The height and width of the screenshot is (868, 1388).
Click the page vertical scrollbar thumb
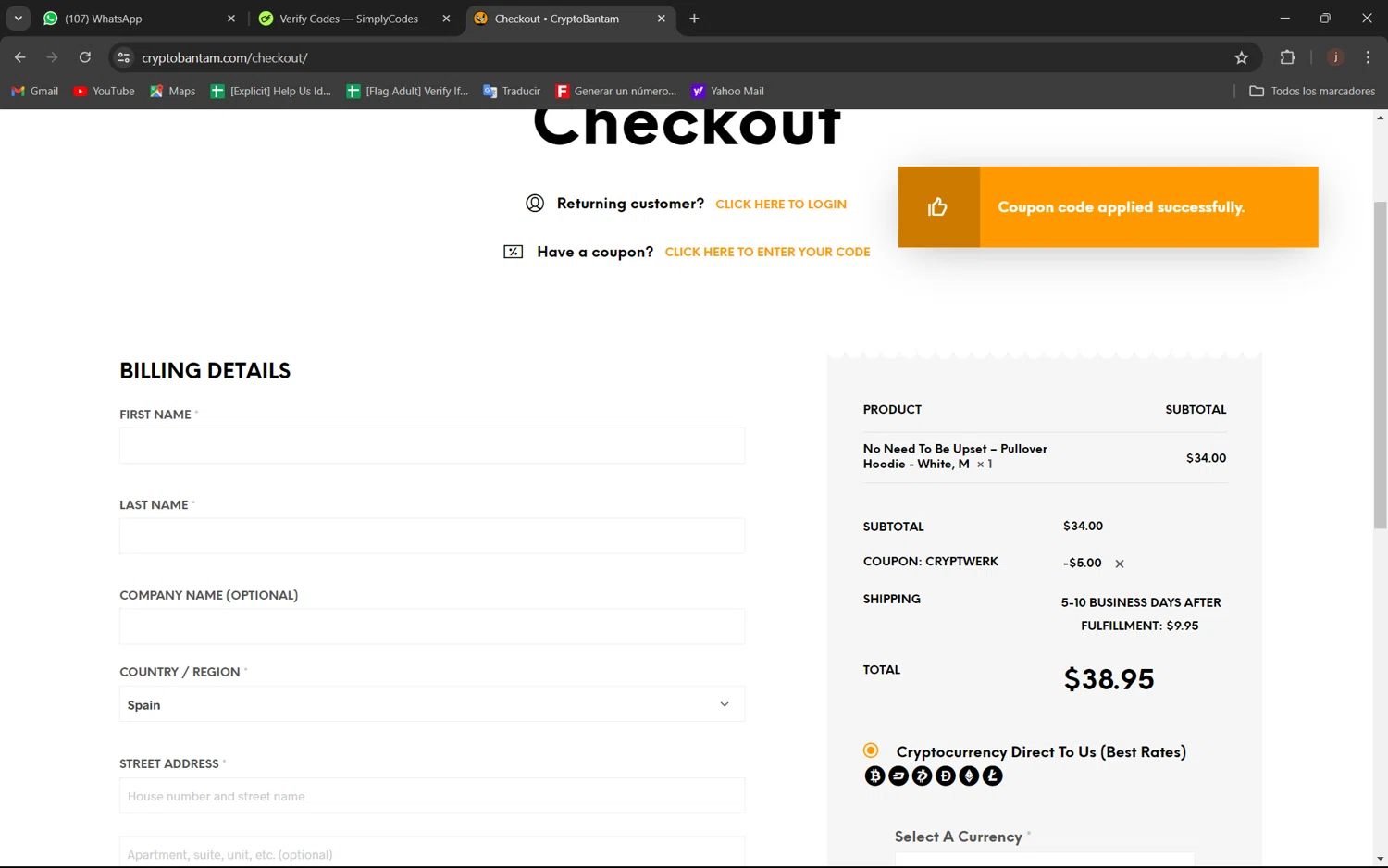(x=1380, y=366)
